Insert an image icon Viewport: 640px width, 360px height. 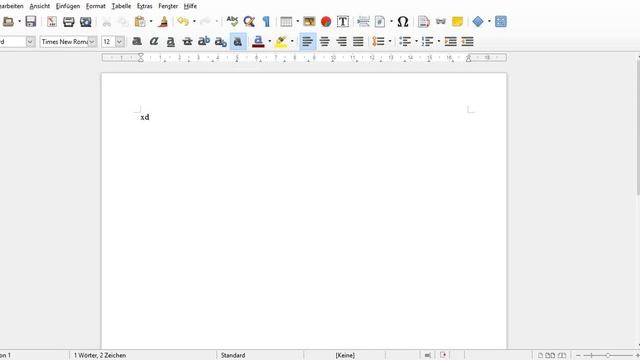[309, 22]
